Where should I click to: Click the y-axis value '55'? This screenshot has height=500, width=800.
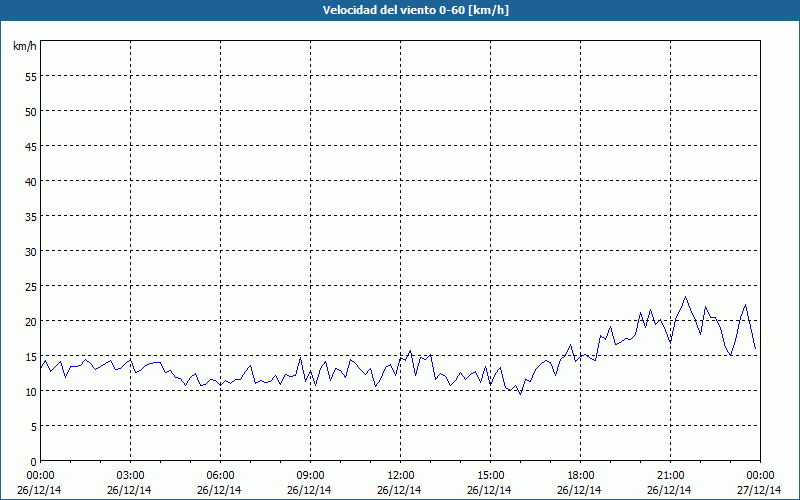click(31, 77)
